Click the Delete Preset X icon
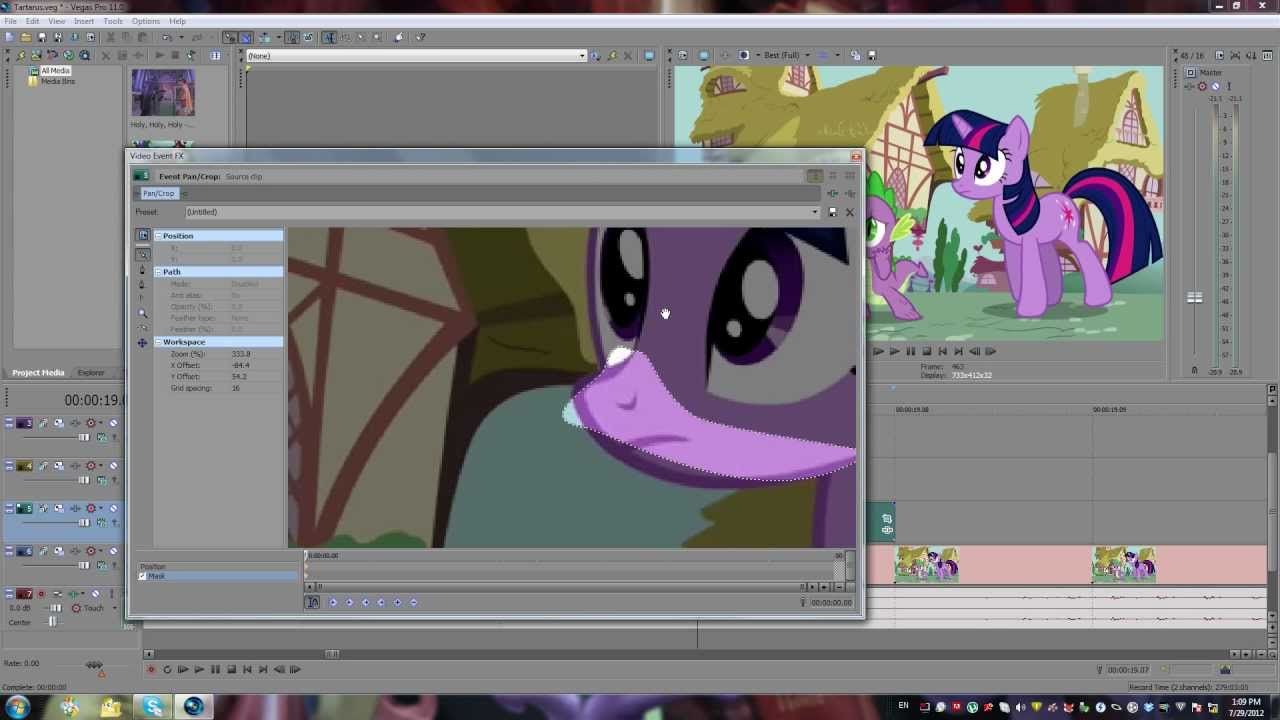1280x720 pixels. (x=850, y=212)
